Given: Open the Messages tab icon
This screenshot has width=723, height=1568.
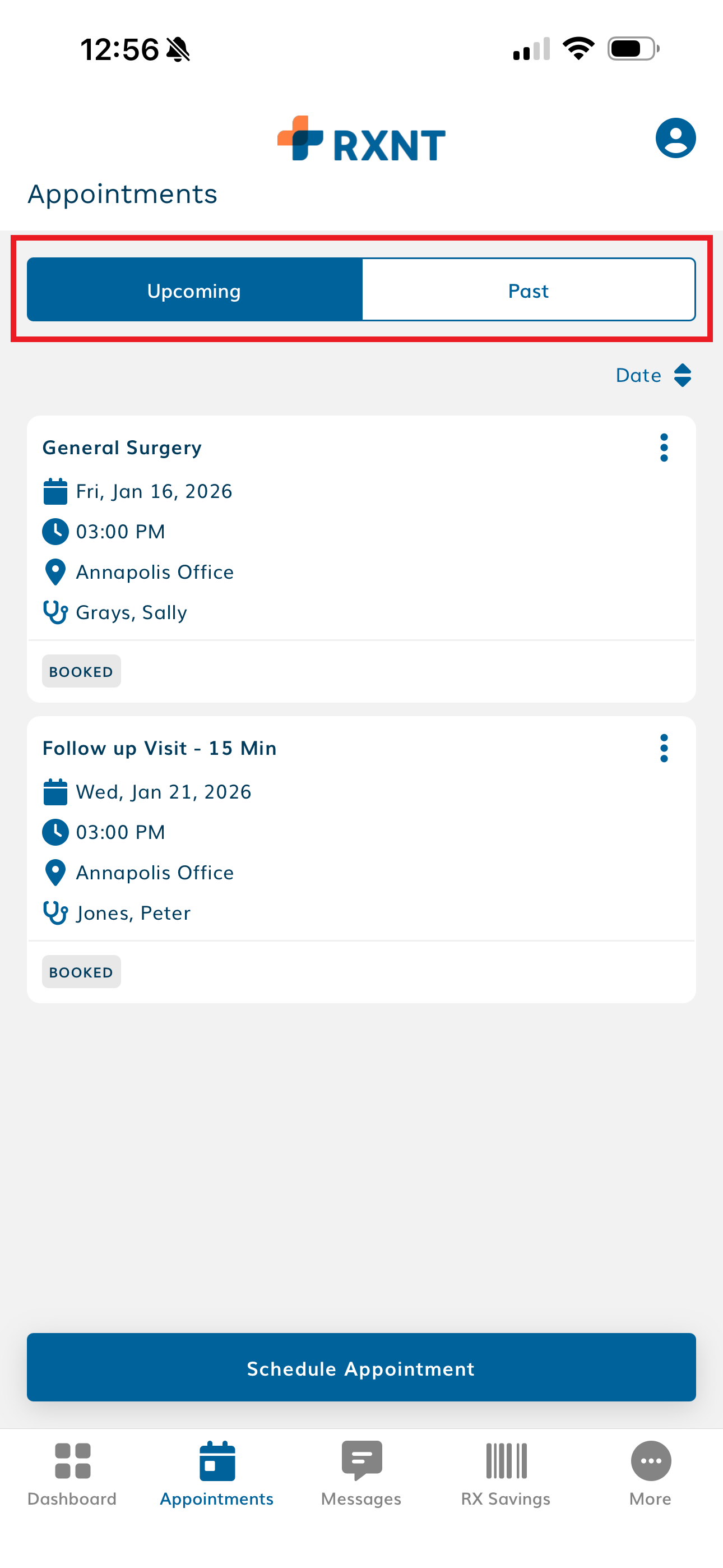Looking at the screenshot, I should [361, 1460].
